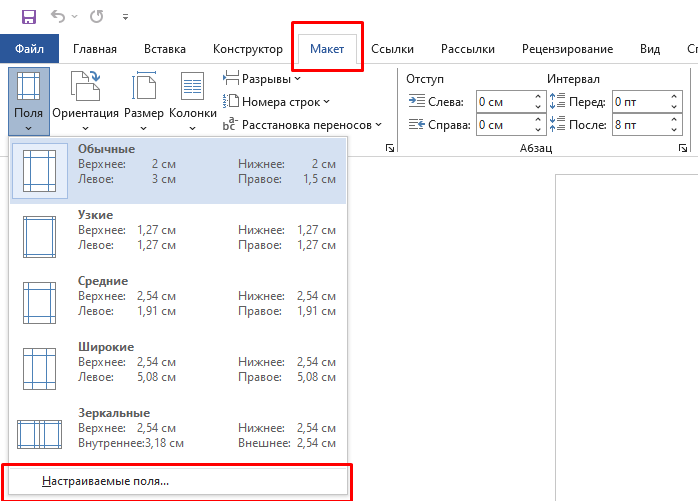
Task: Open Абзац paragraph dialog launcher
Action: (x=682, y=148)
